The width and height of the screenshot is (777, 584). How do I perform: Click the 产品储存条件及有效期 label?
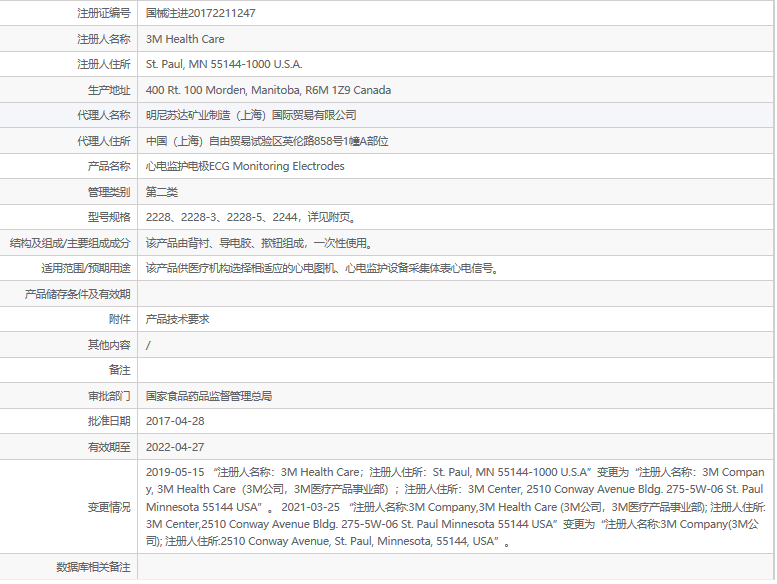tap(77, 294)
